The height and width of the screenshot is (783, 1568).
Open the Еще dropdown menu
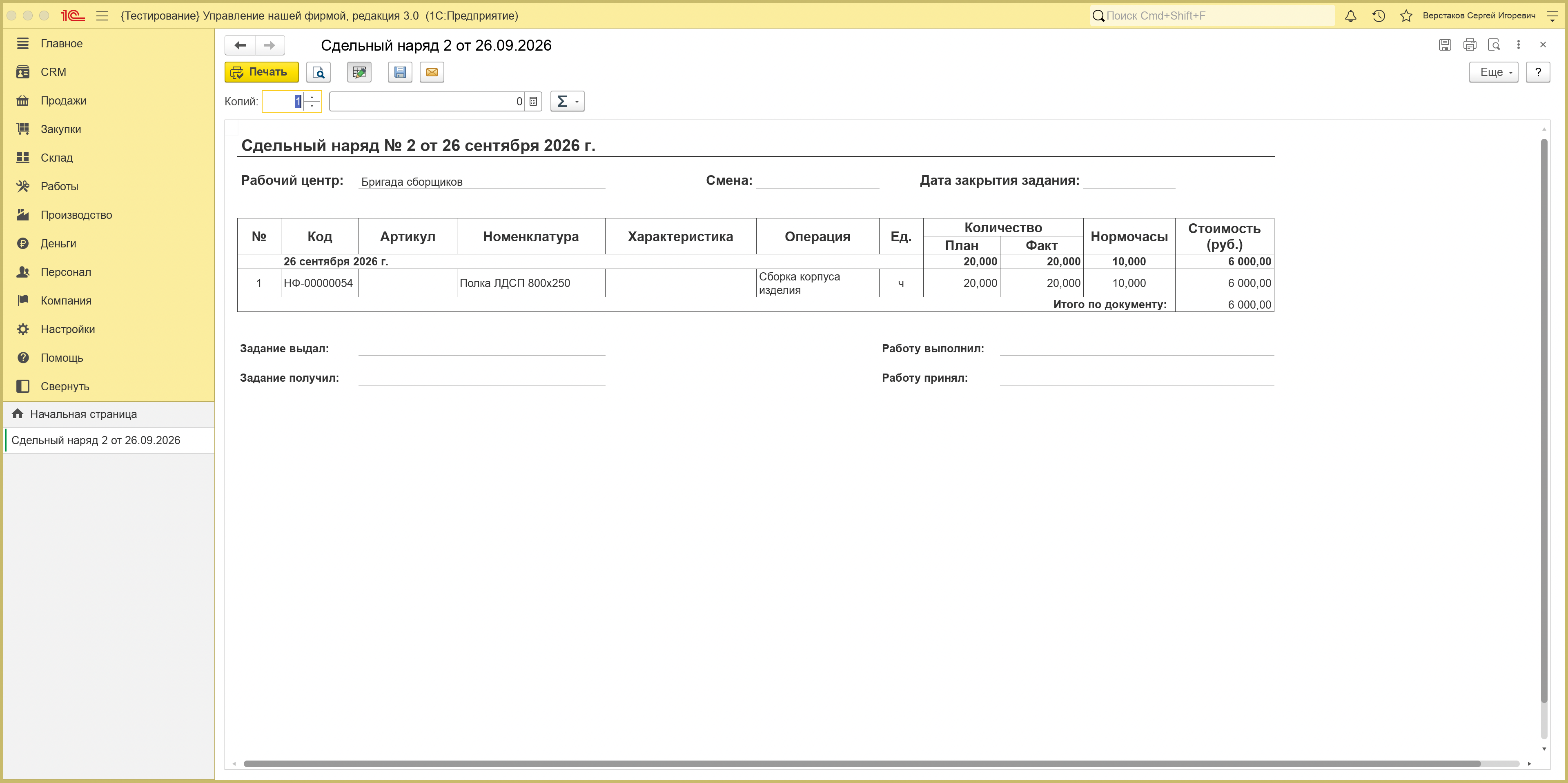click(x=1494, y=72)
